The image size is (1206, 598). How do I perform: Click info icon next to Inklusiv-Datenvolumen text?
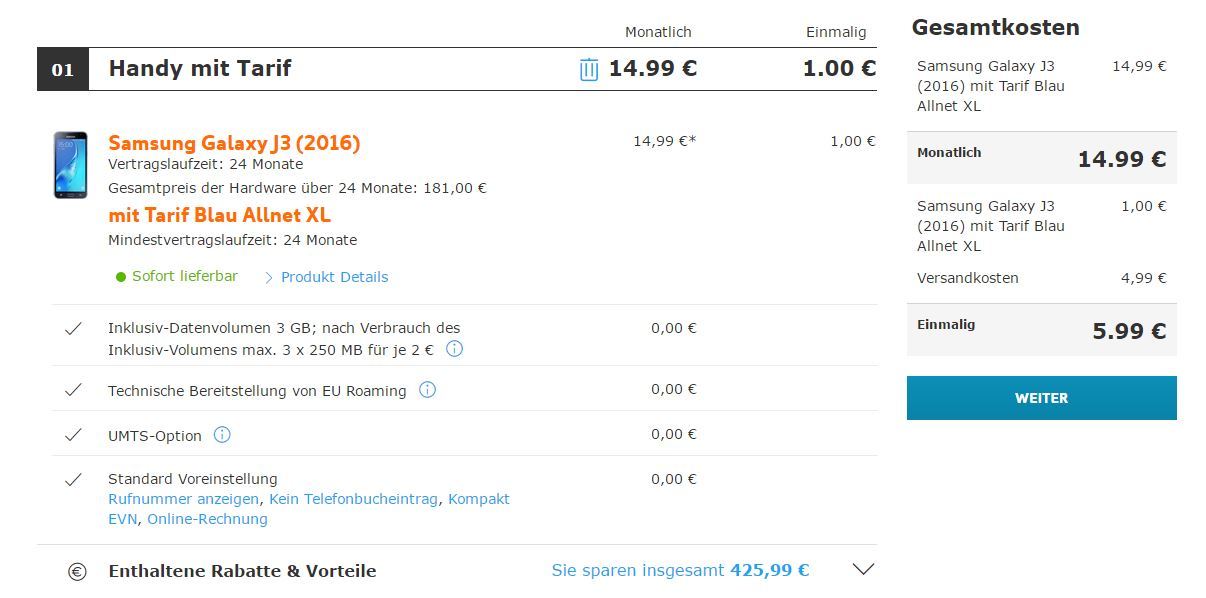coord(454,349)
